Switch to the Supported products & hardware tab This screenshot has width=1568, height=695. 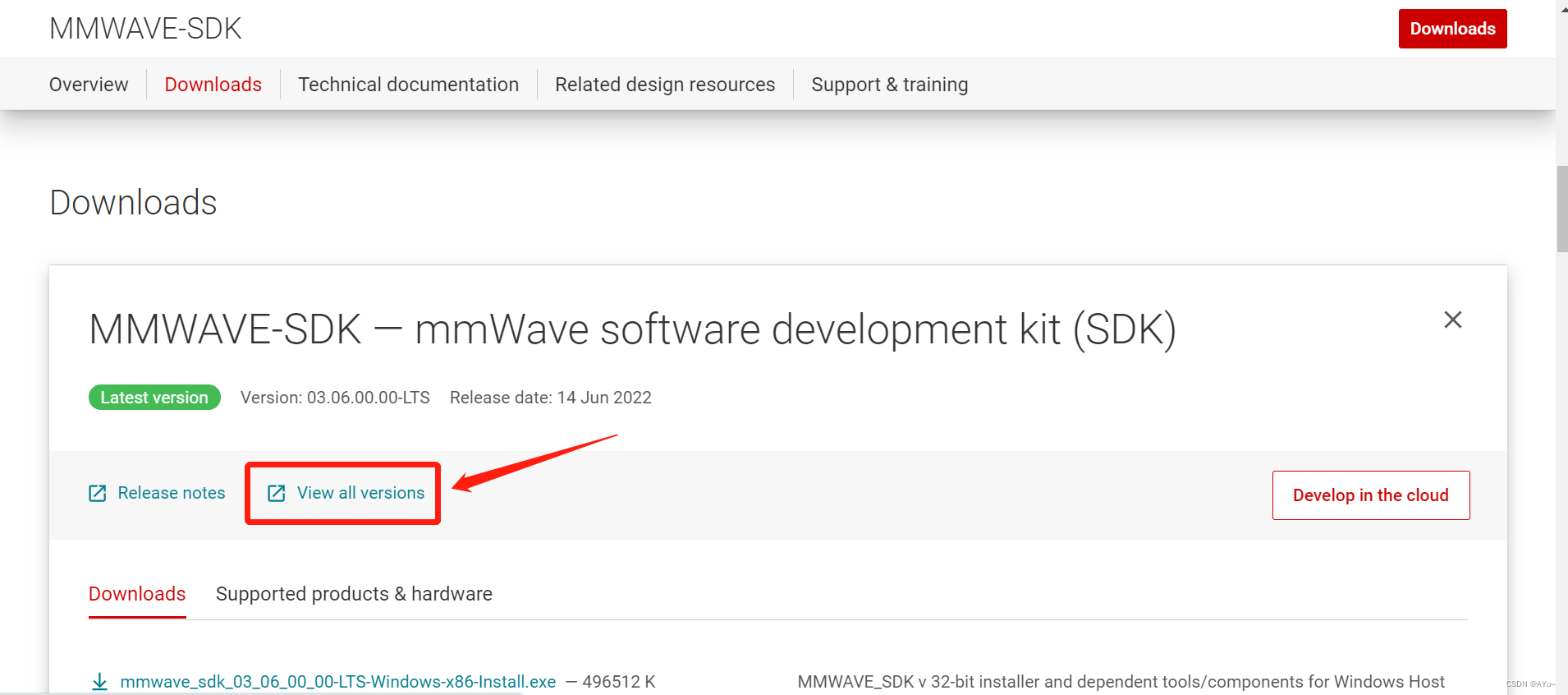[x=354, y=594]
